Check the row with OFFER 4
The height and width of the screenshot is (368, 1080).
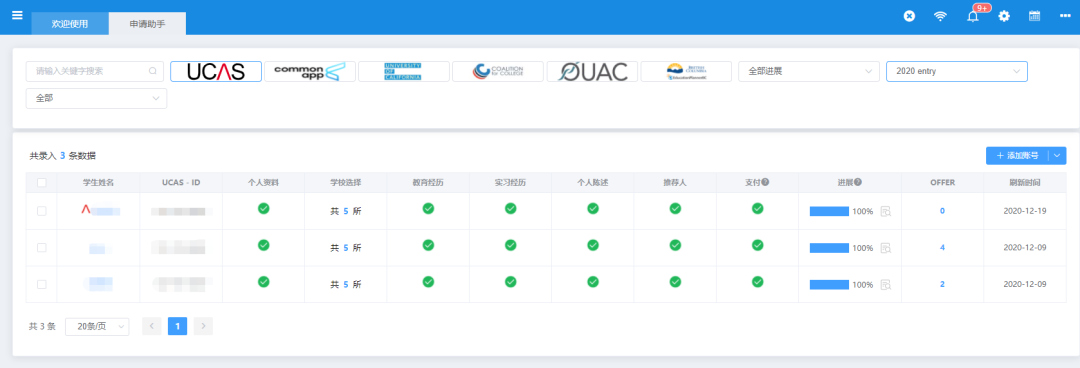pos(41,247)
